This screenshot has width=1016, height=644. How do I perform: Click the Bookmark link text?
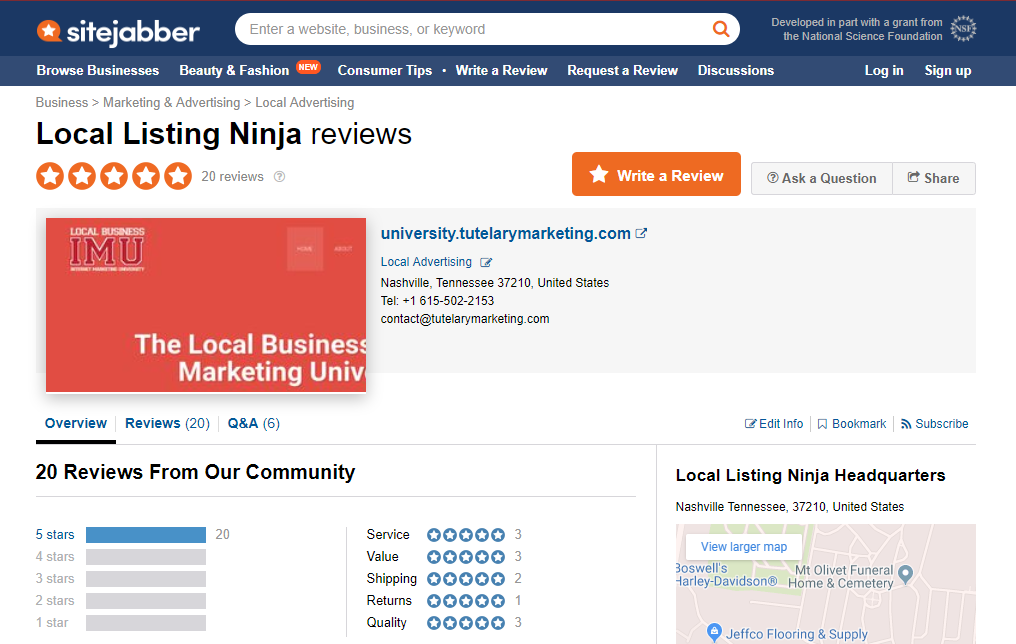[x=859, y=424]
